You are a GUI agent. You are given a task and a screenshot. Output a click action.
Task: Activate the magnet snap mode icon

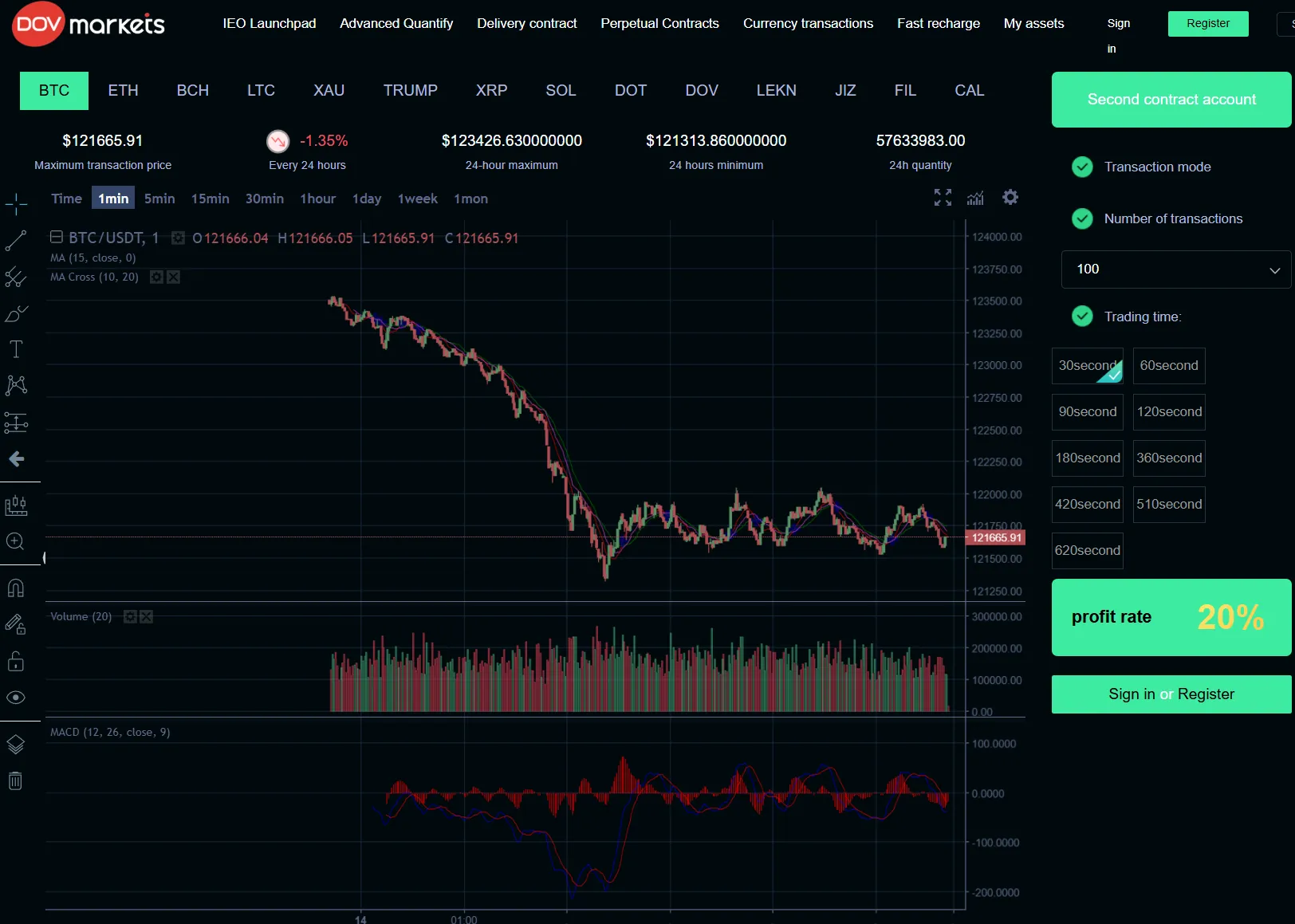pyautogui.click(x=16, y=588)
